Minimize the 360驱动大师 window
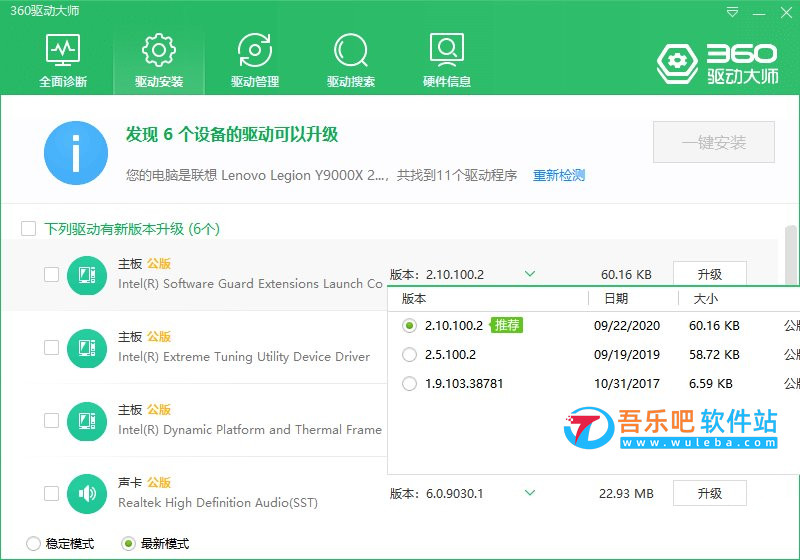Image resolution: width=800 pixels, height=560 pixels. click(759, 13)
